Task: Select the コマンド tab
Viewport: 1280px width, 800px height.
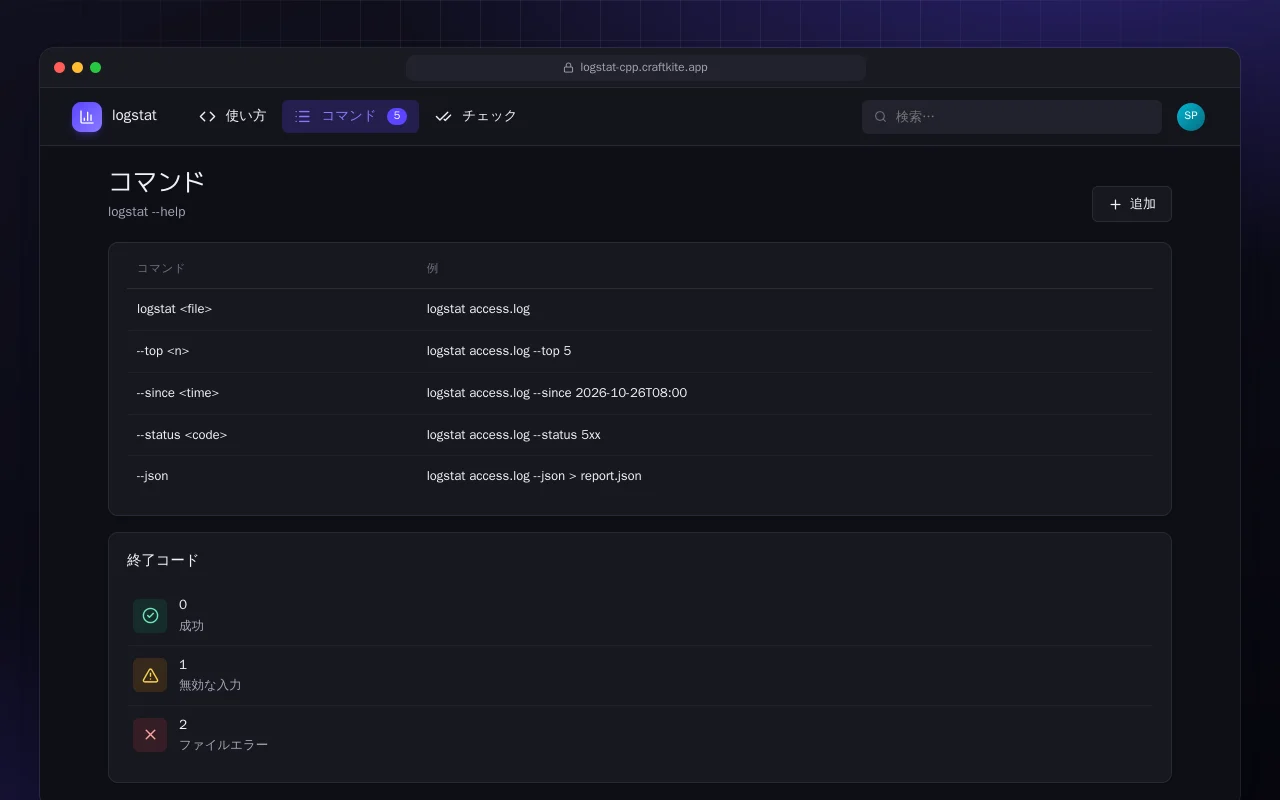Action: tap(350, 116)
